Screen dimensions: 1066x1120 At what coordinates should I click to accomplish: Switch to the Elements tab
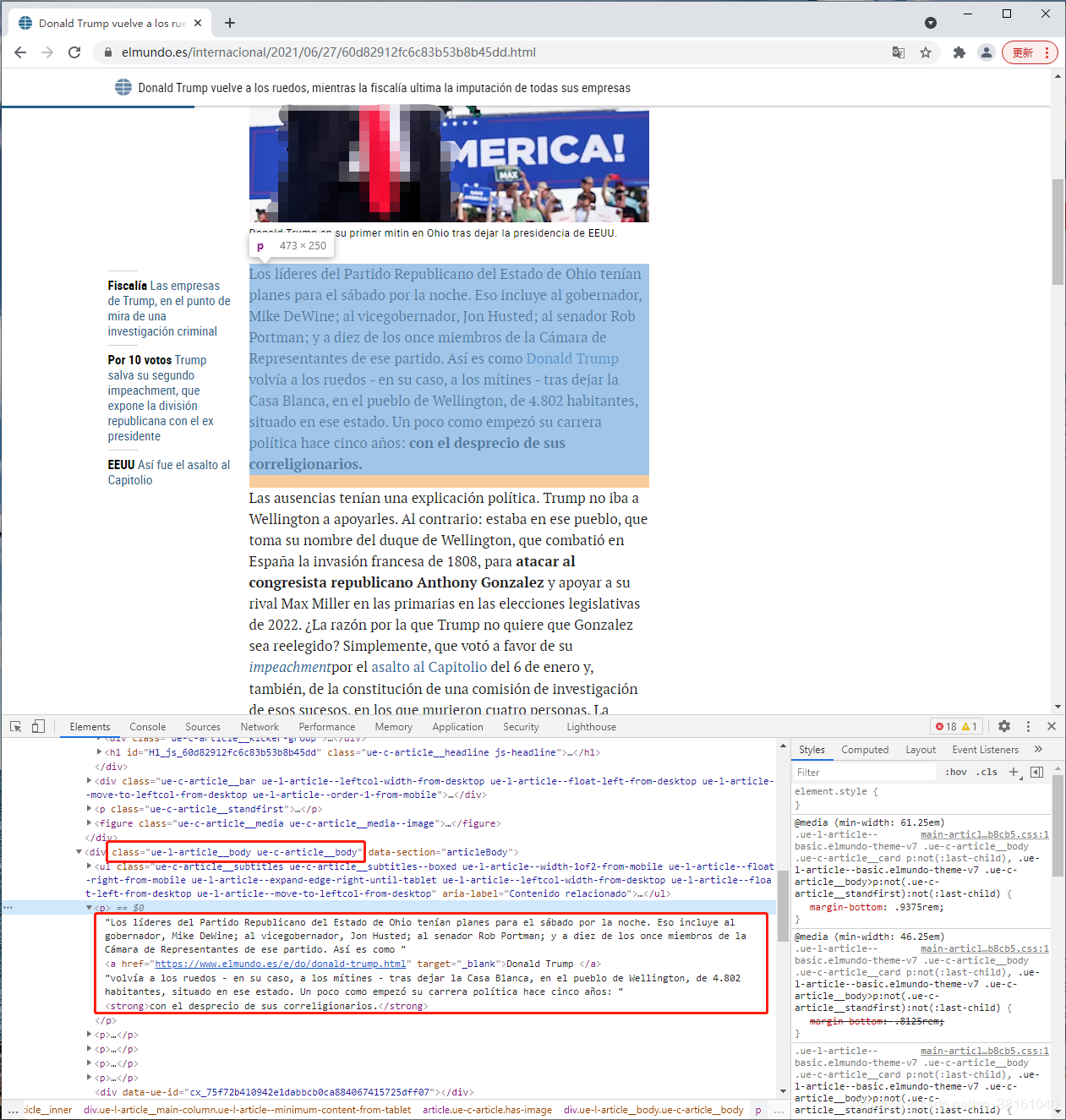pos(90,727)
